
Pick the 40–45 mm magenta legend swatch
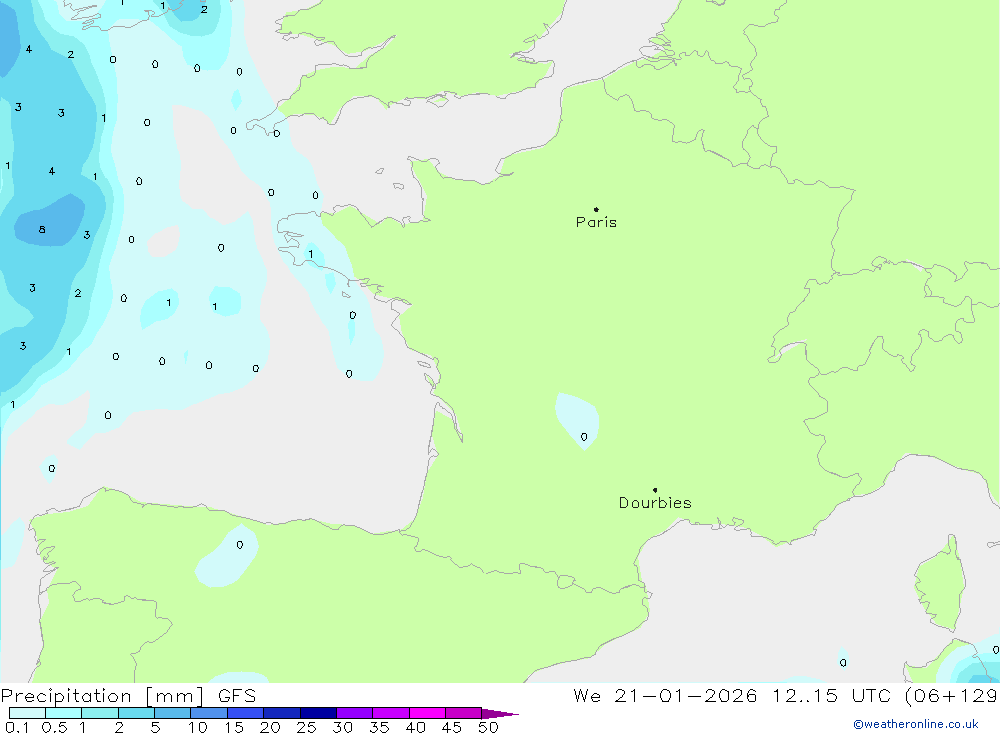(x=427, y=713)
